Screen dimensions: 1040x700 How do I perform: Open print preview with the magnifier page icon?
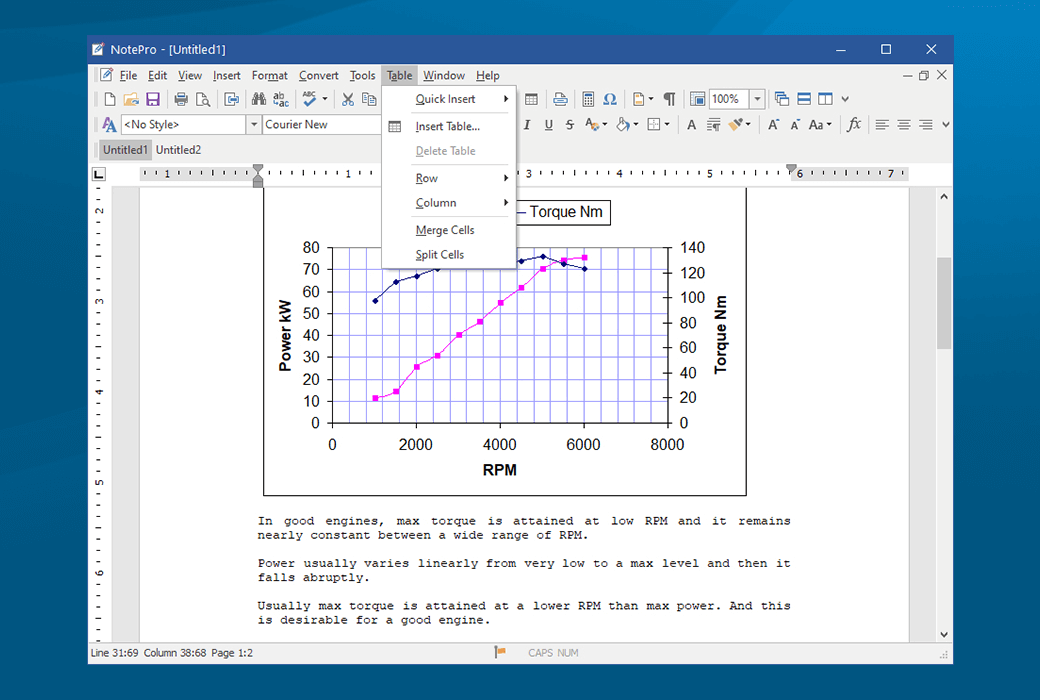click(x=203, y=99)
